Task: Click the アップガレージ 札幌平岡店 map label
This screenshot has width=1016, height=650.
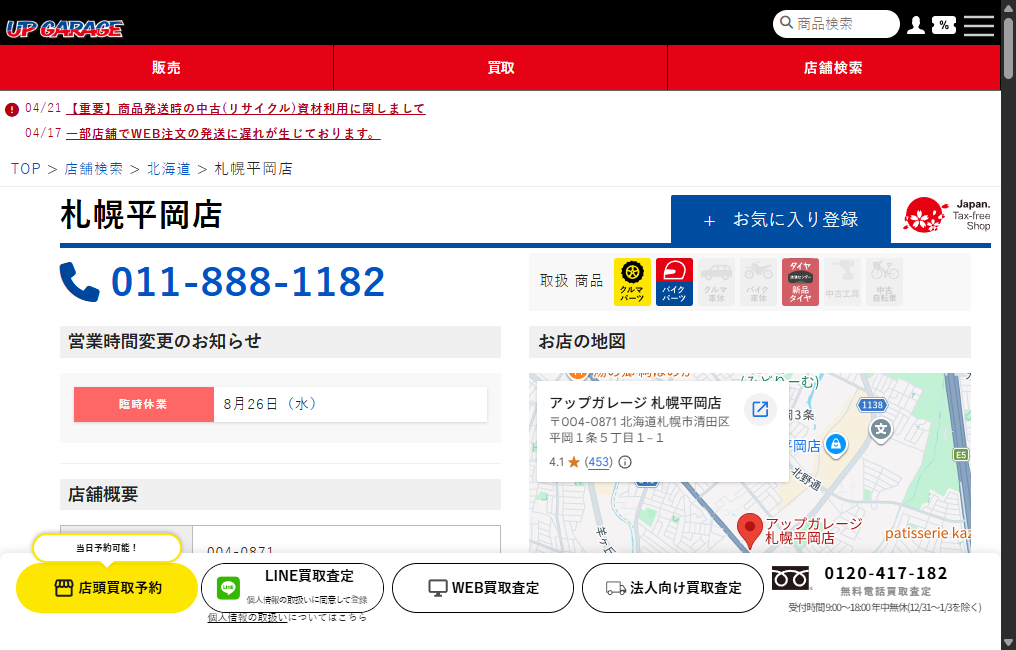Action: pos(814,531)
